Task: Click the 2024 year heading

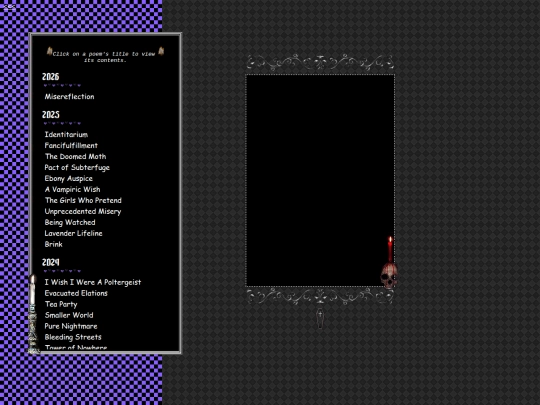Action: tap(51, 262)
